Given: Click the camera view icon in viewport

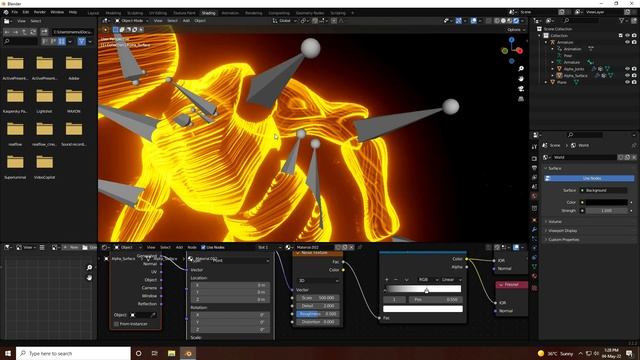Looking at the screenshot, I should (521, 89).
